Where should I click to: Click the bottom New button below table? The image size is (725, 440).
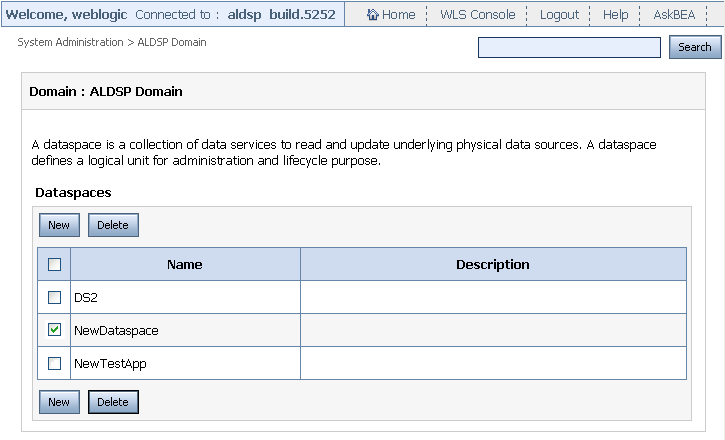point(59,402)
